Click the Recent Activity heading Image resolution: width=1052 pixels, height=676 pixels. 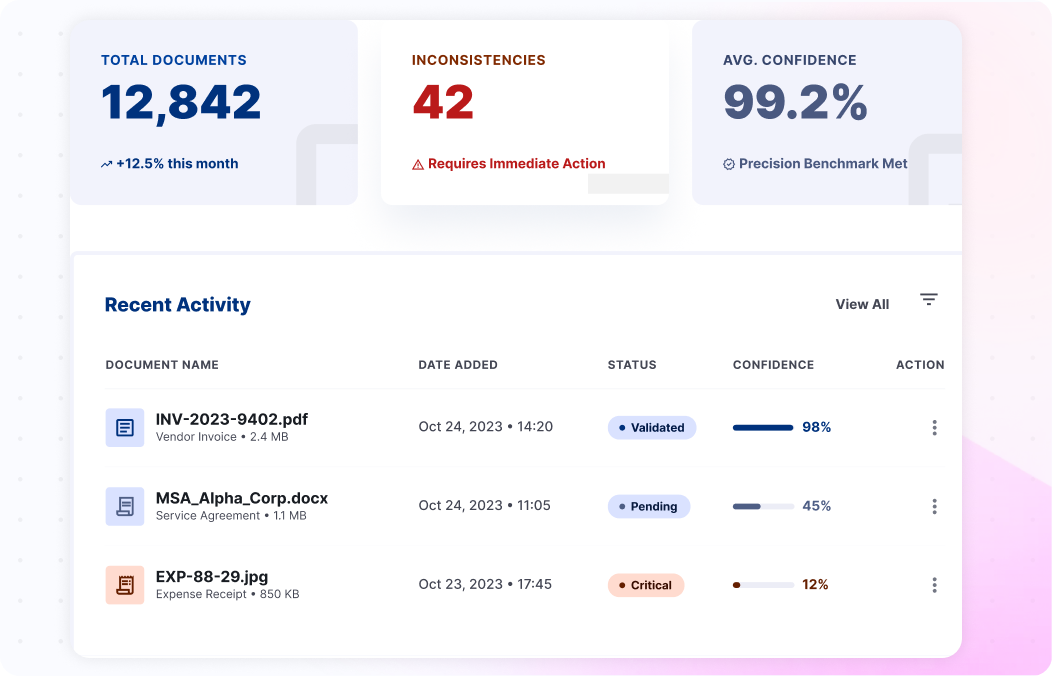click(x=178, y=305)
